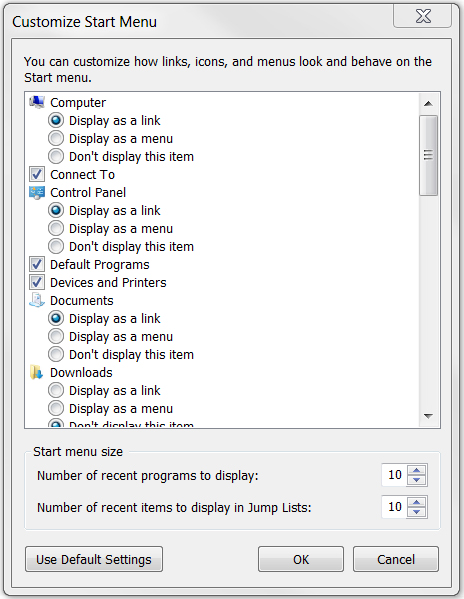Viewport: 464px width, 599px height.
Task: Click 'Number of recent items to display in Jump Lists:' label
Action: click(x=174, y=508)
